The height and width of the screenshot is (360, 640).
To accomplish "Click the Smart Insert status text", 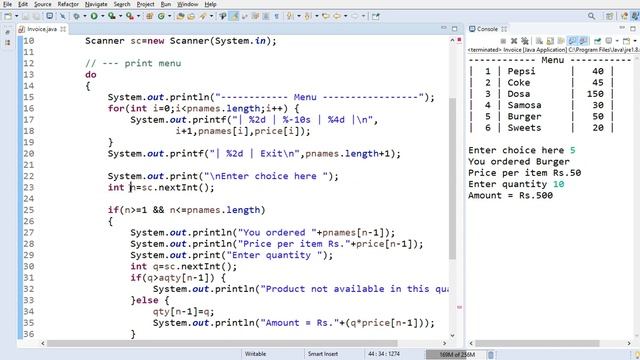I will [x=322, y=354].
